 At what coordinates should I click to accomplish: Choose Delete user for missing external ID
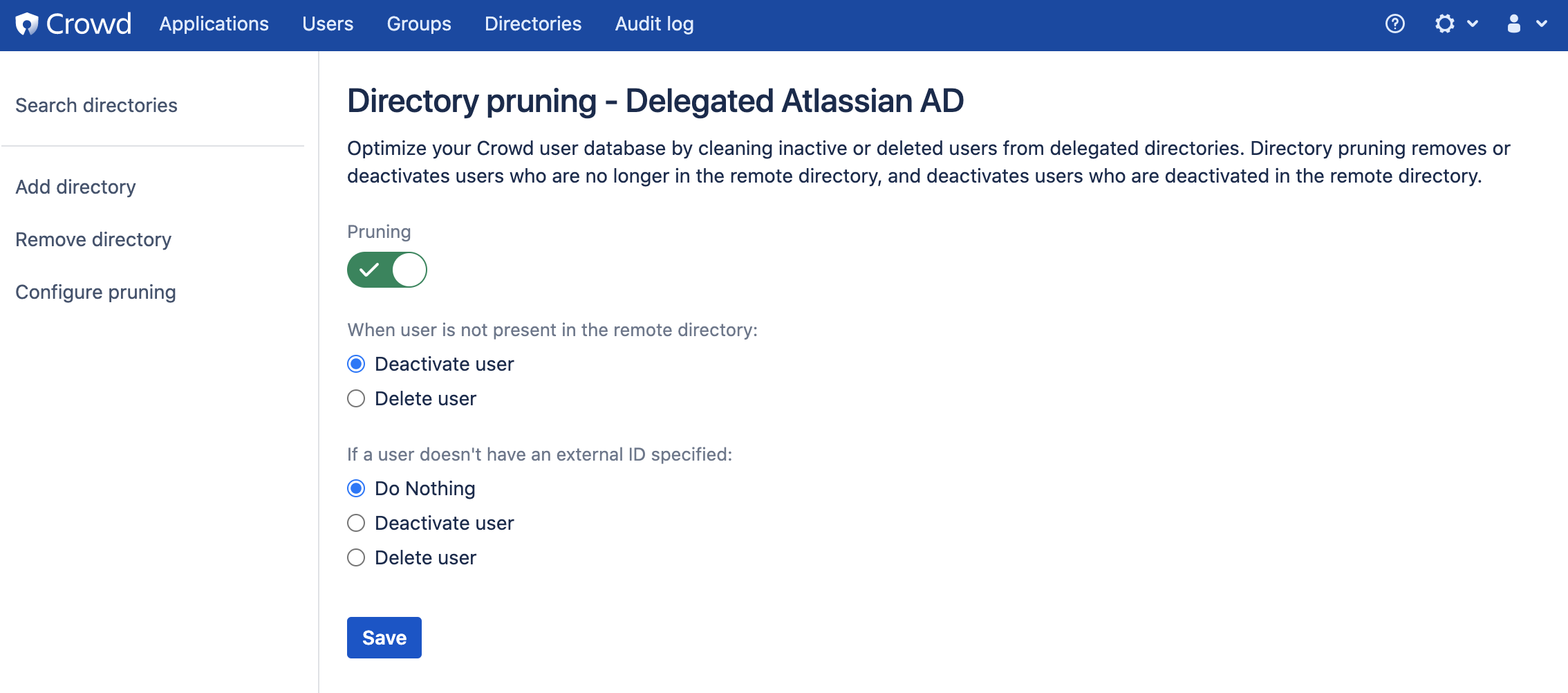pos(356,557)
